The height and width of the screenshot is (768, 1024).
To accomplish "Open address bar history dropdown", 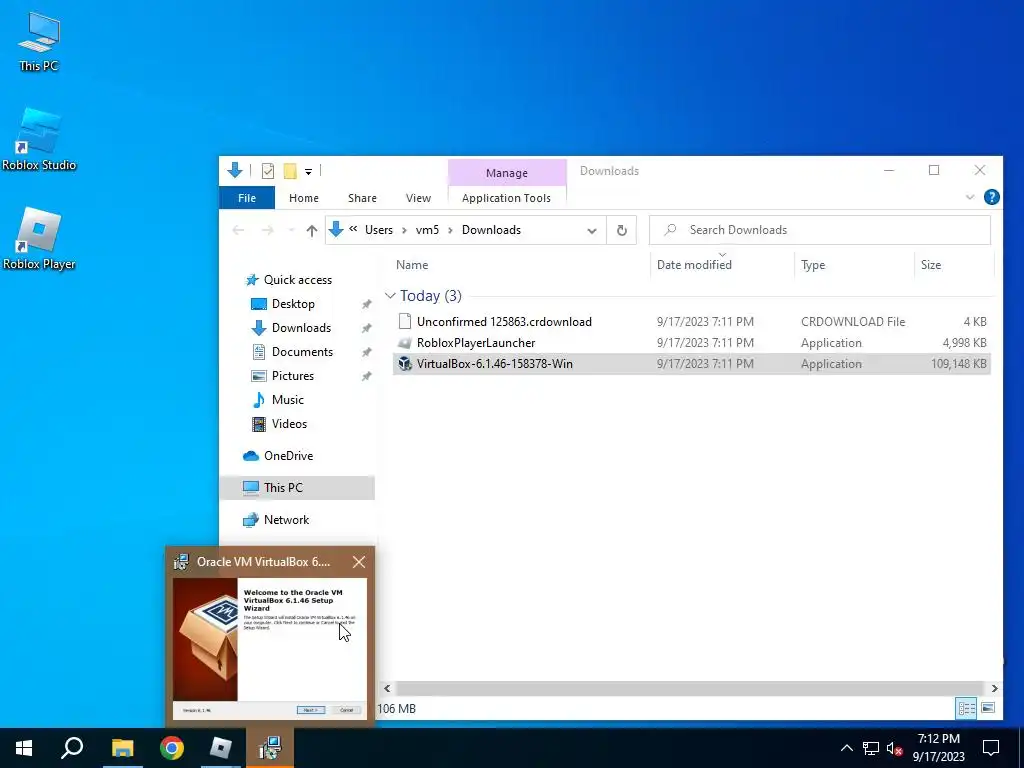I will point(592,231).
